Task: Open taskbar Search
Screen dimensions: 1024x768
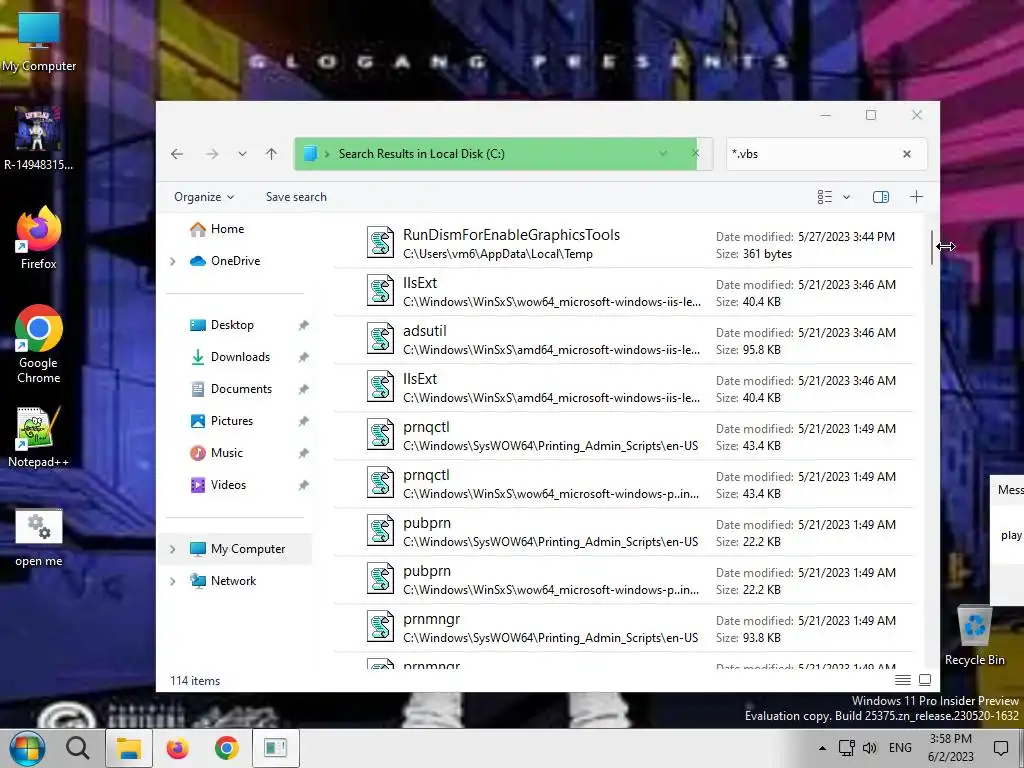Action: tap(78, 748)
